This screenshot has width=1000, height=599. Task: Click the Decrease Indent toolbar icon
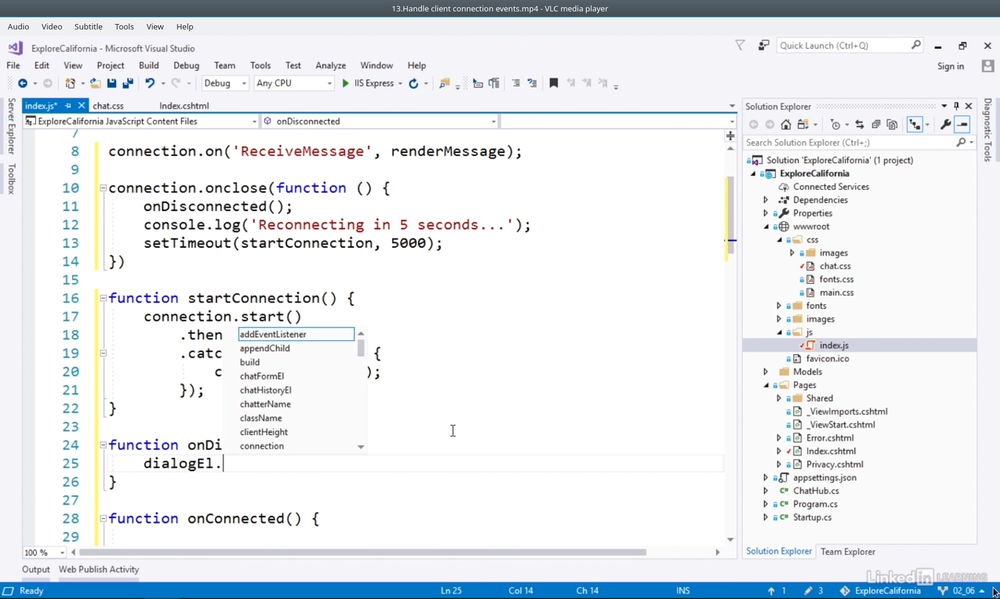point(478,84)
